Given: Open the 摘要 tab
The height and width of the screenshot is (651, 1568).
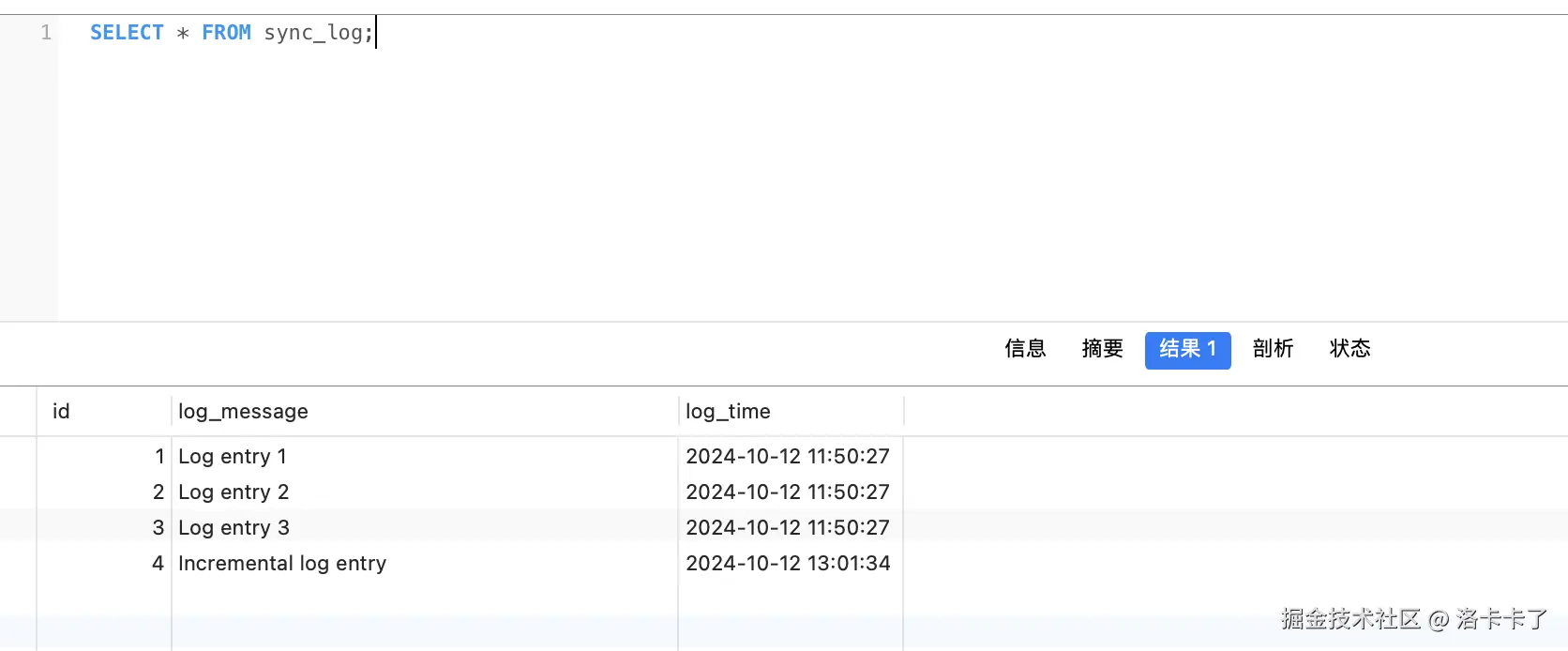Looking at the screenshot, I should (1102, 349).
